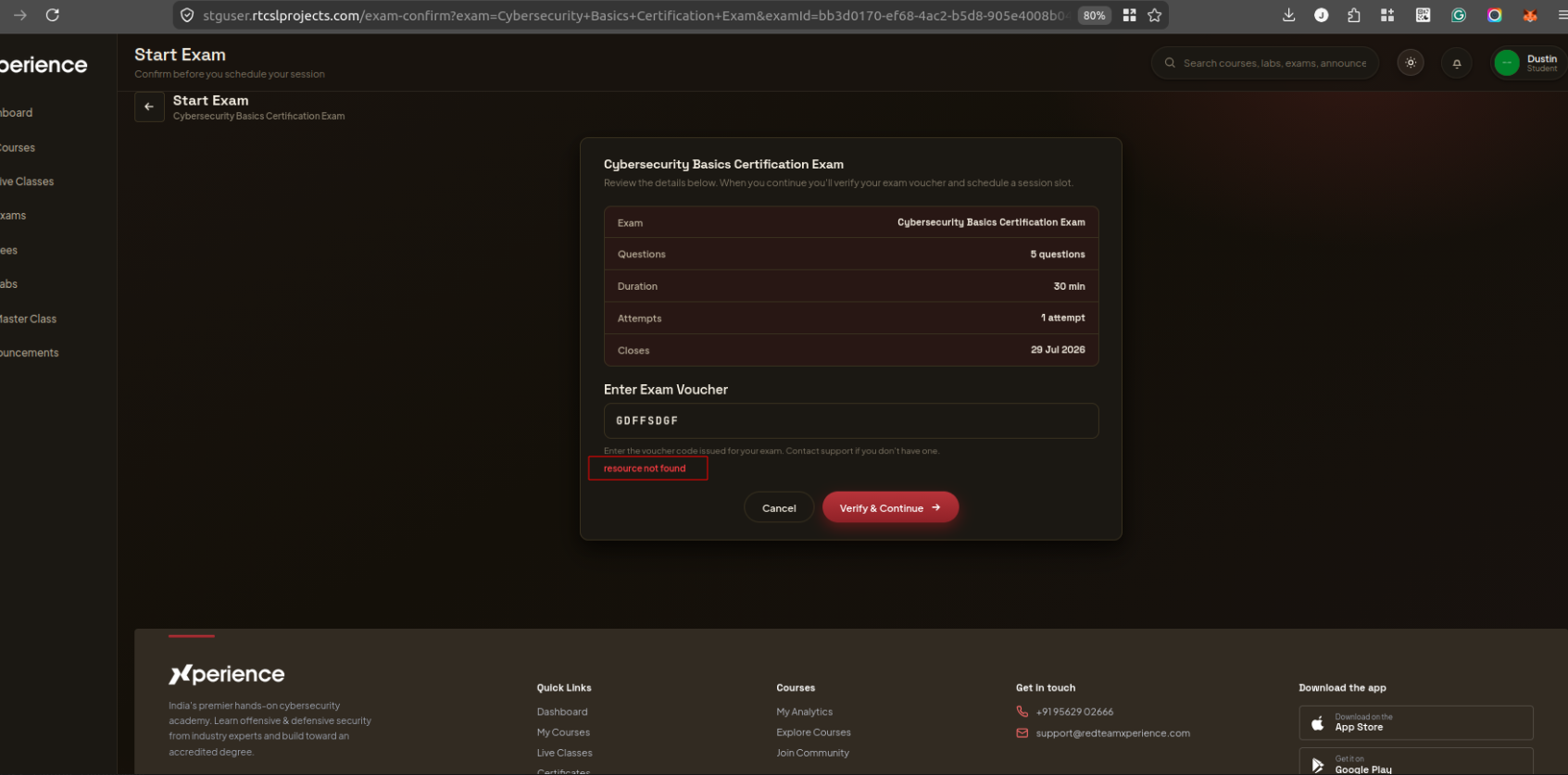Open Courses in the sidebar
This screenshot has width=1568, height=775.
pos(18,148)
